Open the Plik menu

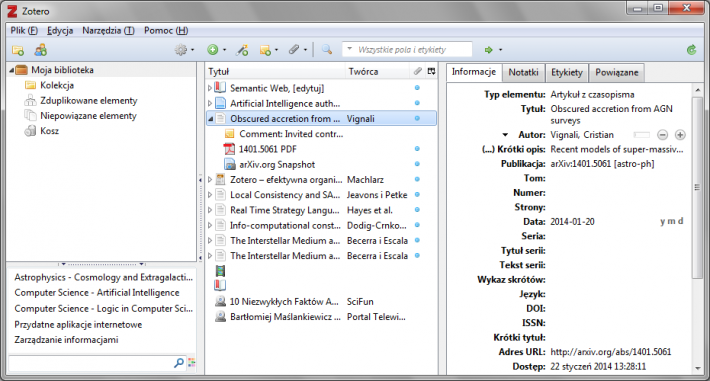[x=24, y=30]
